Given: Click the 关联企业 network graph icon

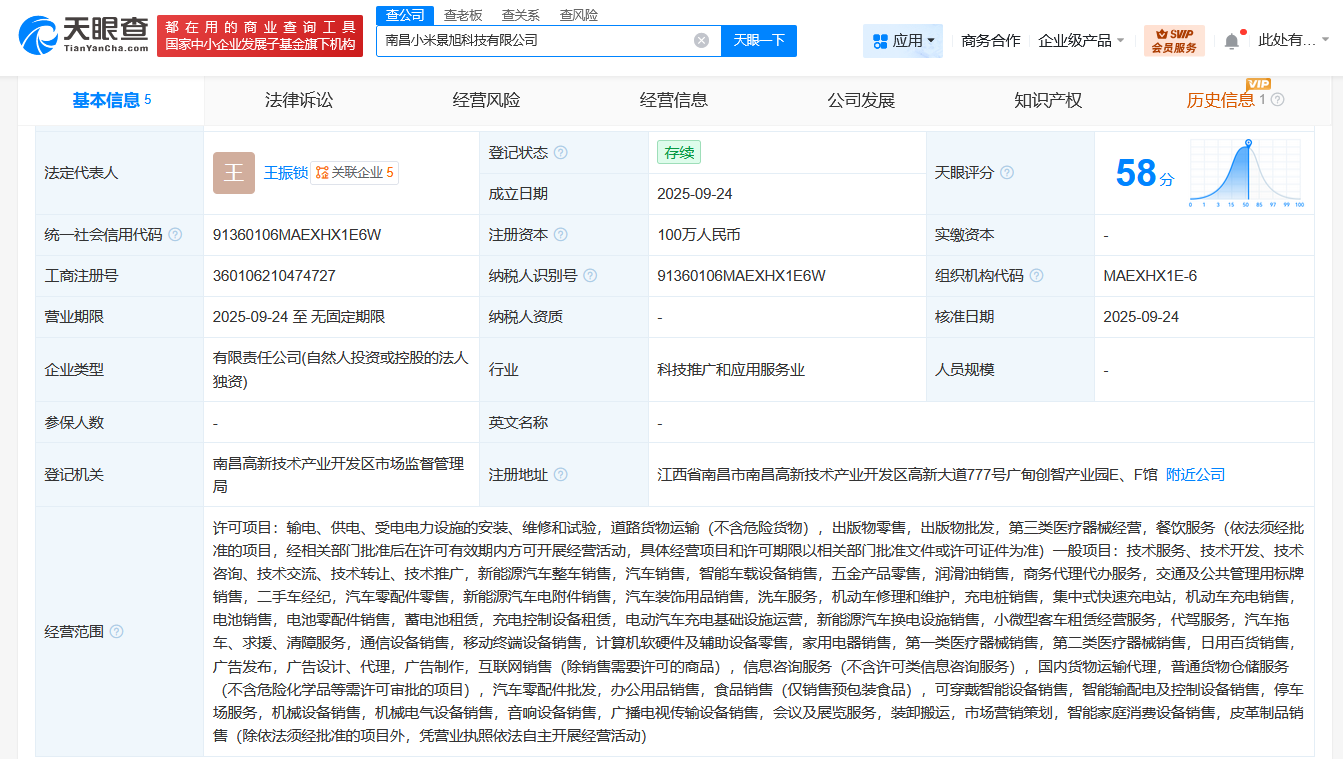Looking at the screenshot, I should (321, 173).
